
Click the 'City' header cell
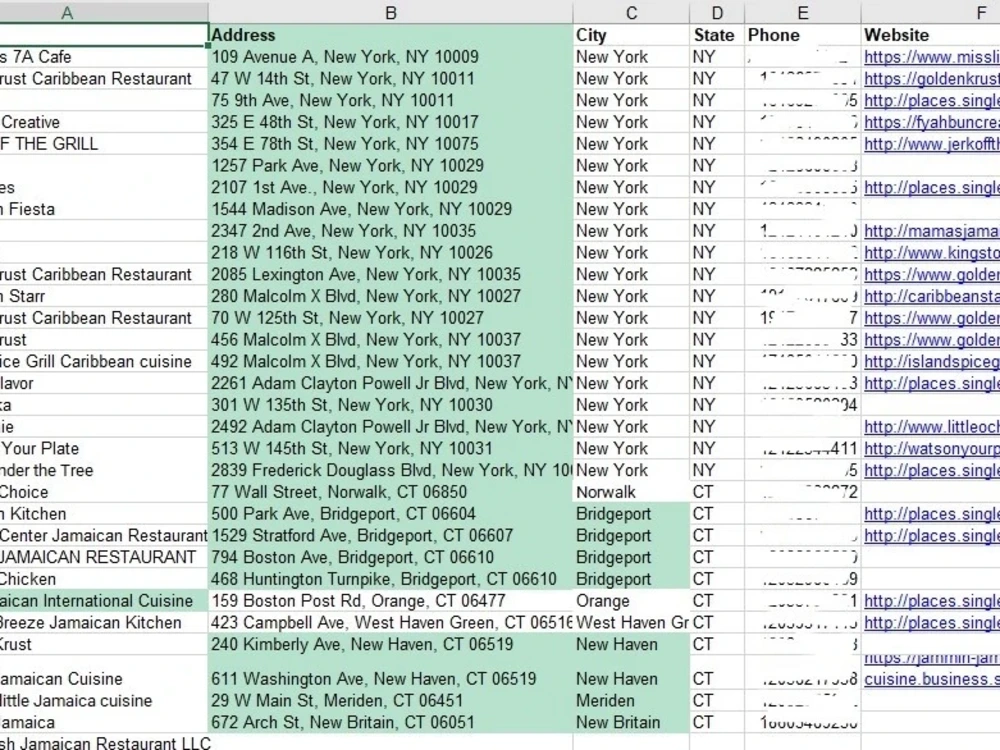click(x=631, y=35)
